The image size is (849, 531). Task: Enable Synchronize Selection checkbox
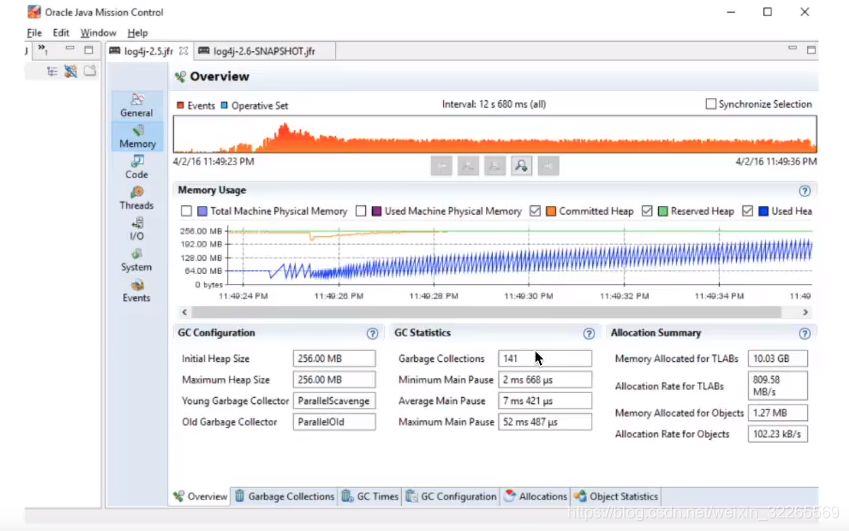click(711, 104)
